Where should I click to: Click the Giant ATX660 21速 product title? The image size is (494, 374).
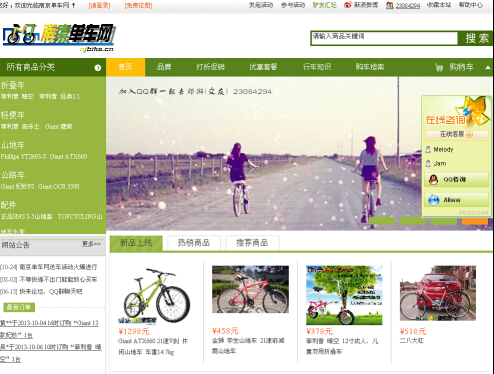click(x=153, y=346)
